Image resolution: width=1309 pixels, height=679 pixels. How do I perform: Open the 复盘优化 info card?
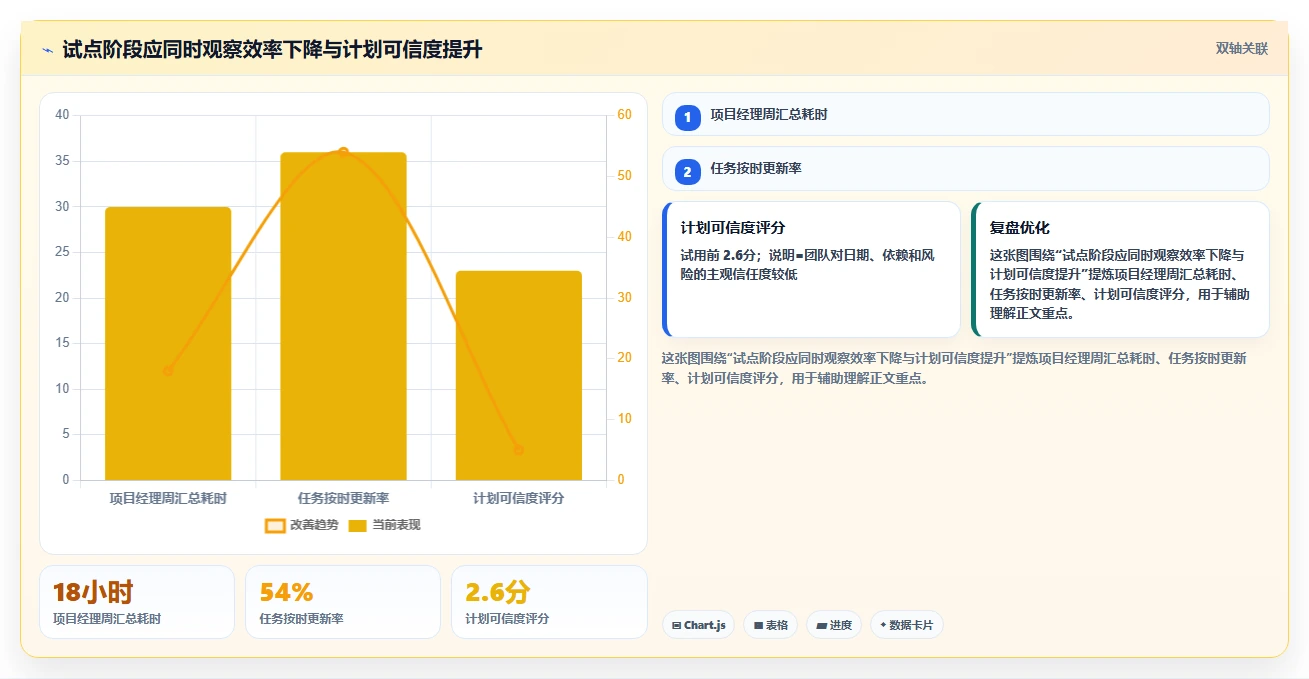coord(1120,270)
